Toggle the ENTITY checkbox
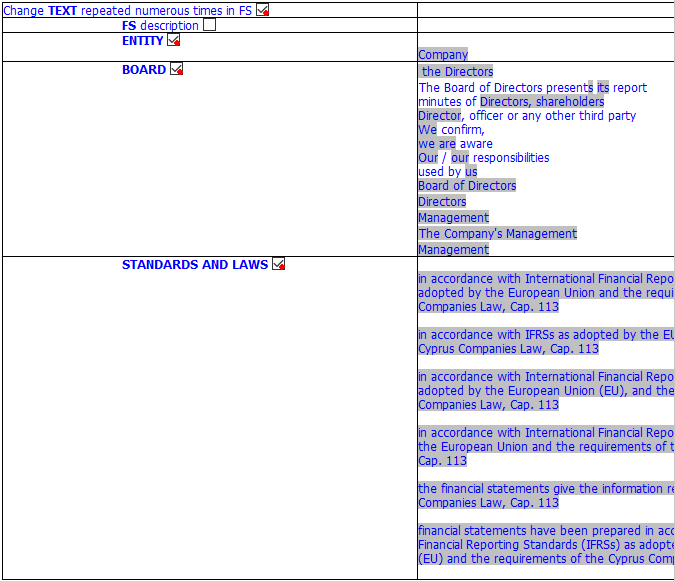 [x=173, y=40]
